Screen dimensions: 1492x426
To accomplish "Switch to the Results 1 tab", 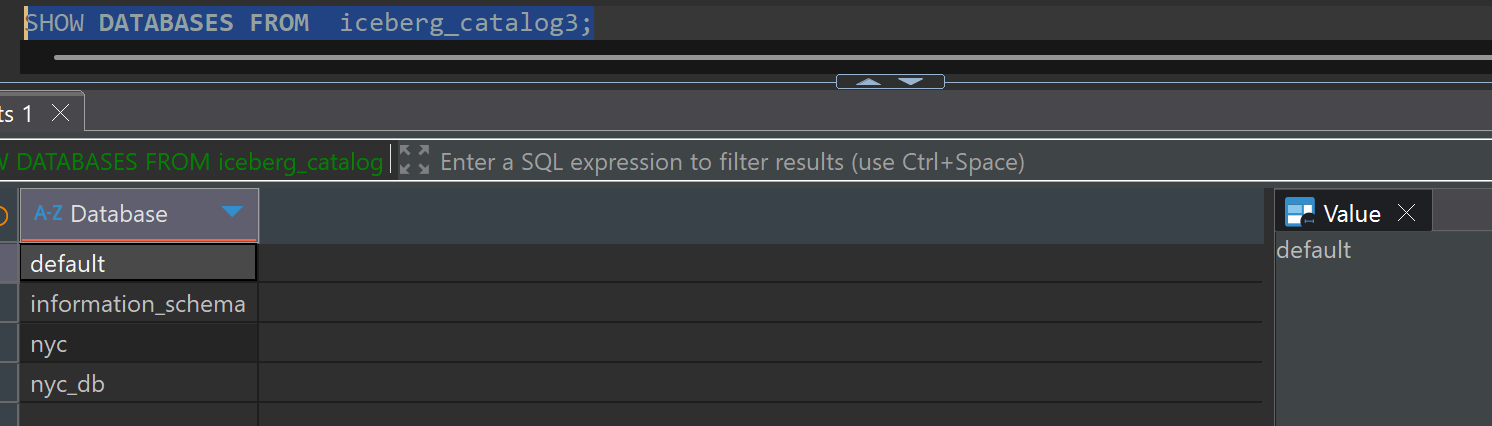I will click(18, 114).
